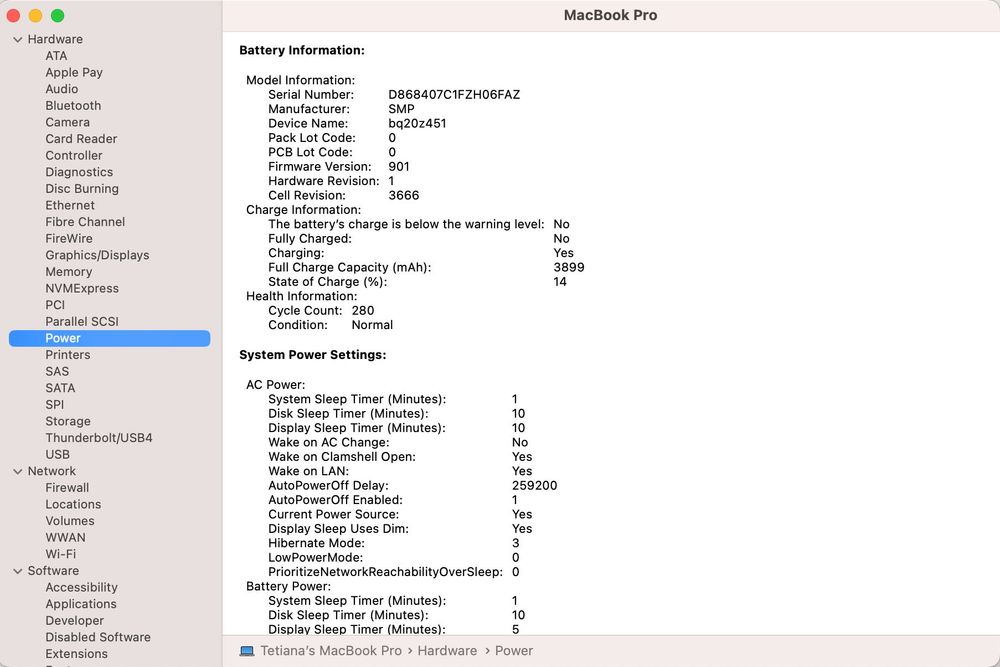Select ATA in the sidebar
This screenshot has height=667, width=1000.
pyautogui.click(x=56, y=56)
